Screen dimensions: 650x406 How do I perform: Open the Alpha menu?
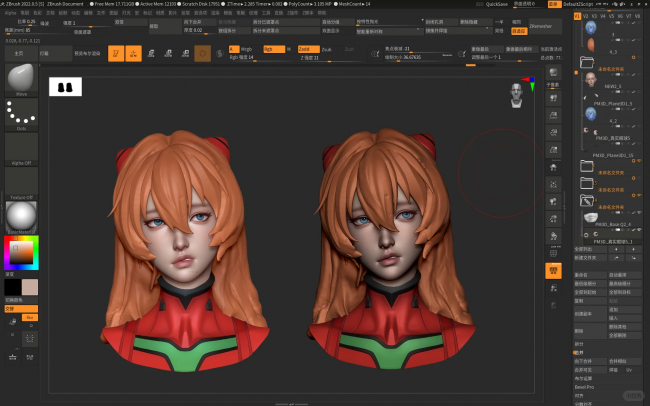tap(10, 13)
